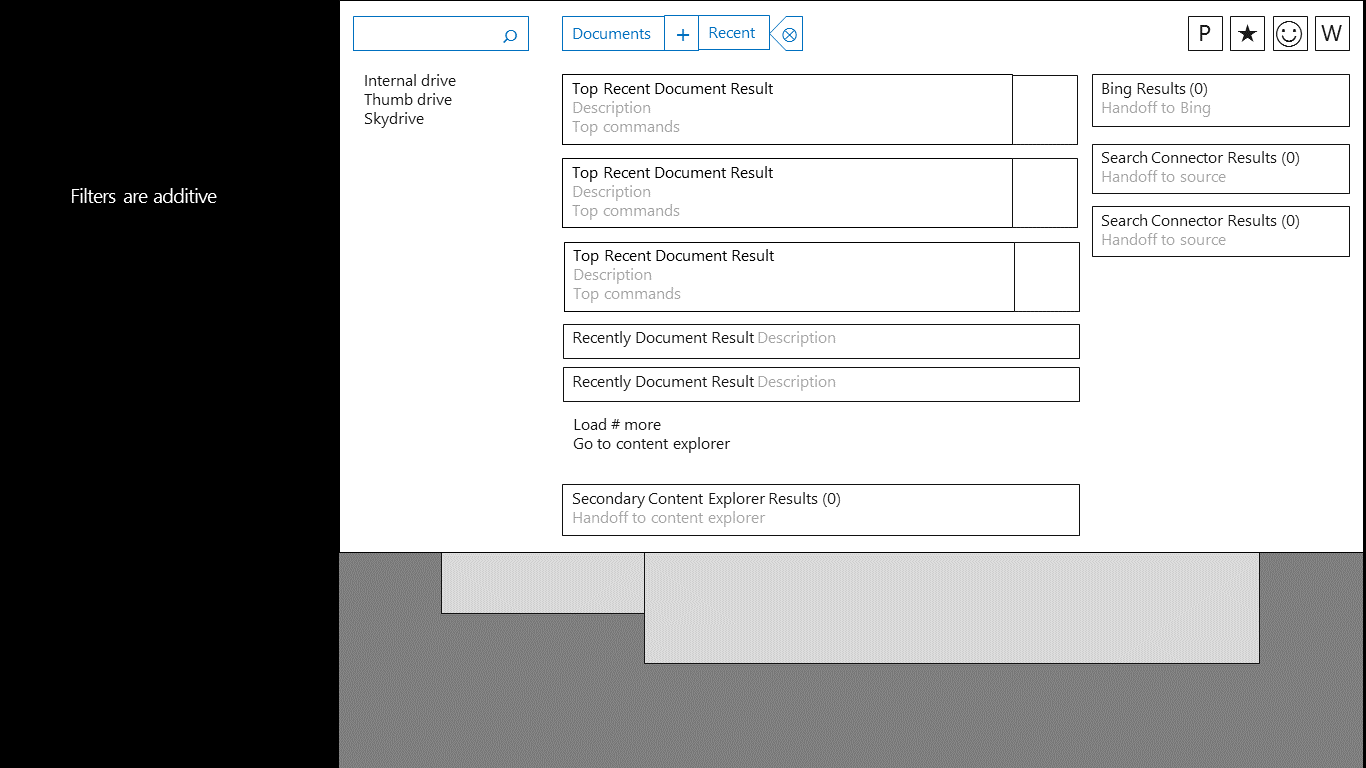Filter by Skydrive

click(394, 119)
